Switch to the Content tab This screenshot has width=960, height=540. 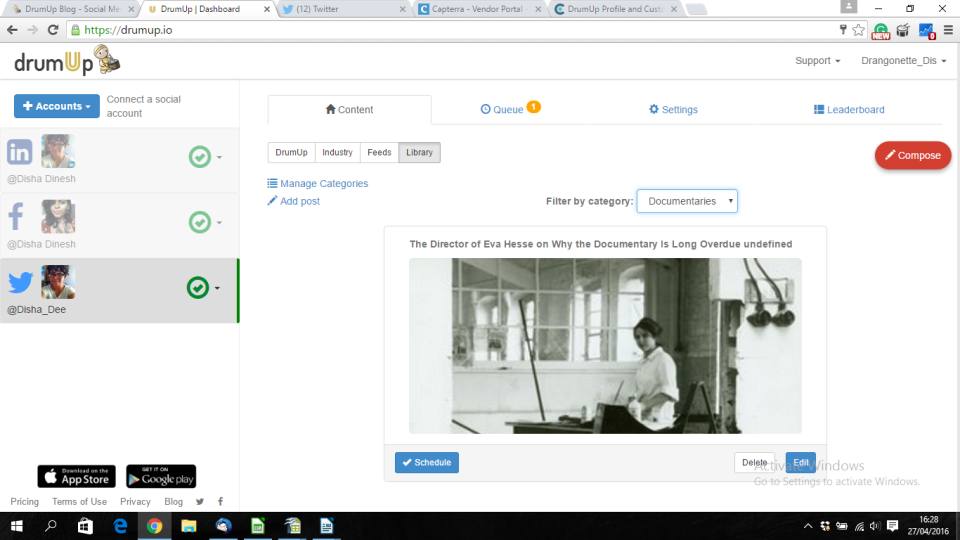click(350, 110)
